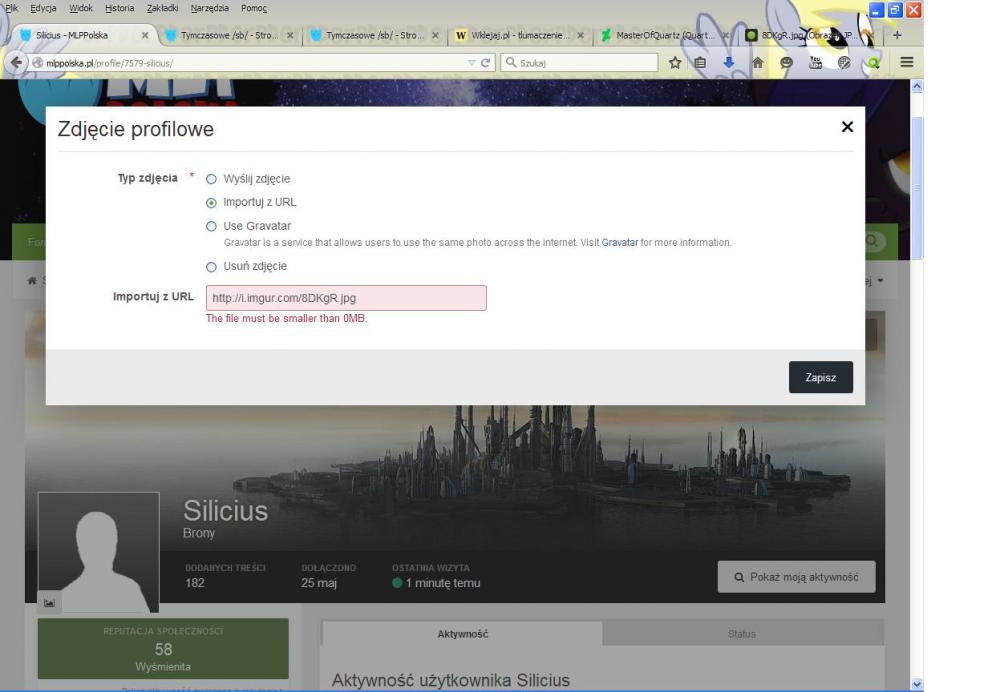The image size is (1000, 692).
Task: Expand the URL bar history dropdown arrow
Action: [471, 63]
